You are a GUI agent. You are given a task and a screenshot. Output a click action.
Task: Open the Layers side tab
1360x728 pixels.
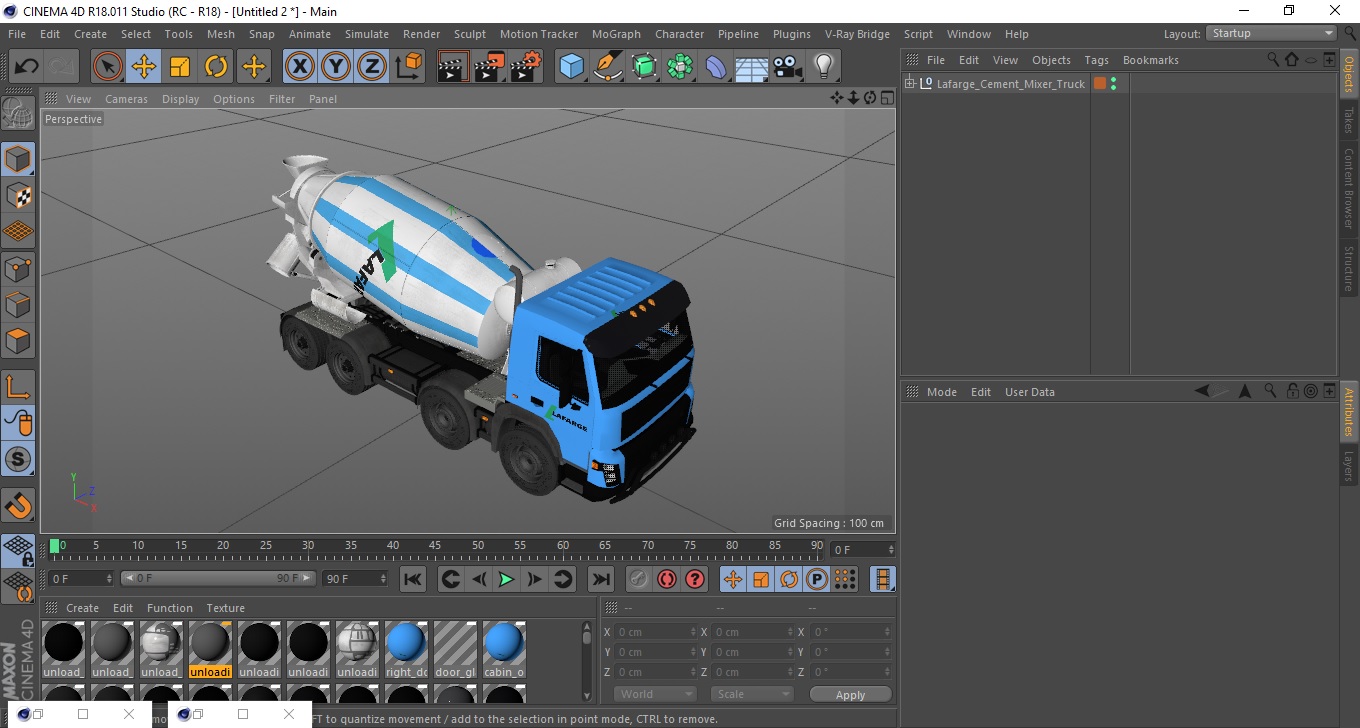point(1348,466)
